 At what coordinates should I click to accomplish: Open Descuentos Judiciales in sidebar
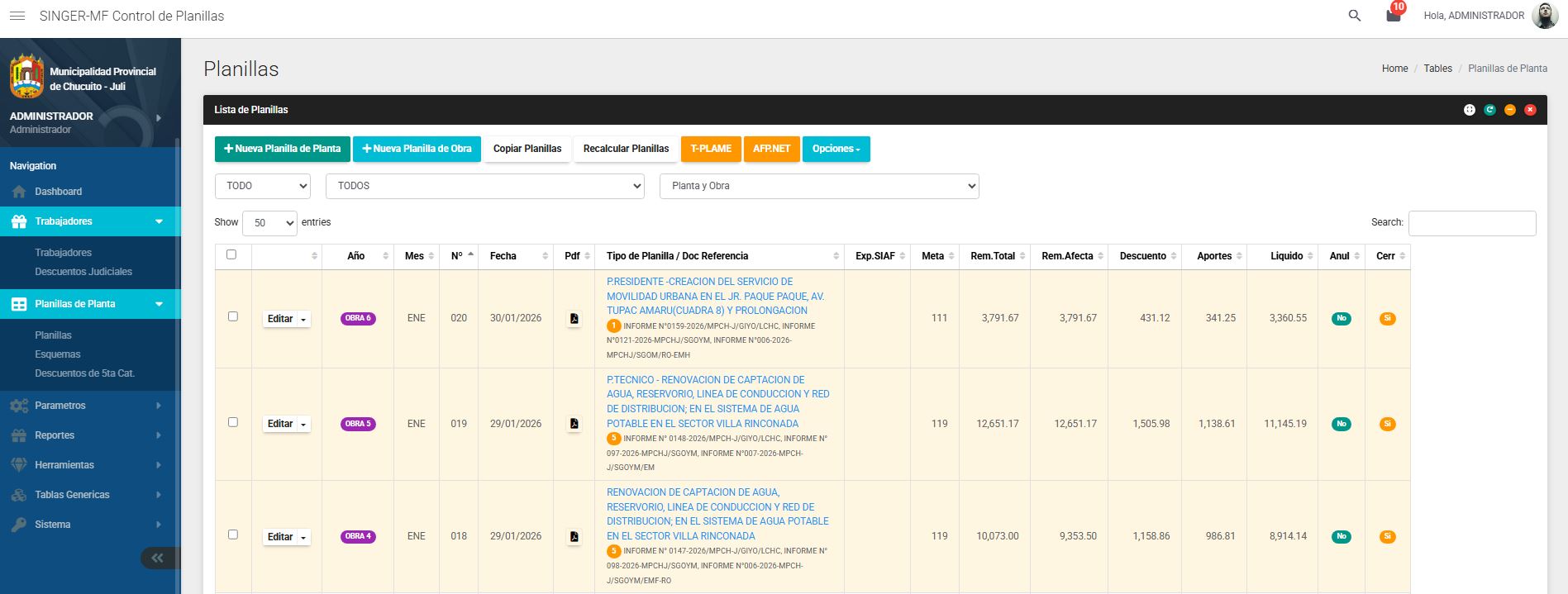pos(83,272)
